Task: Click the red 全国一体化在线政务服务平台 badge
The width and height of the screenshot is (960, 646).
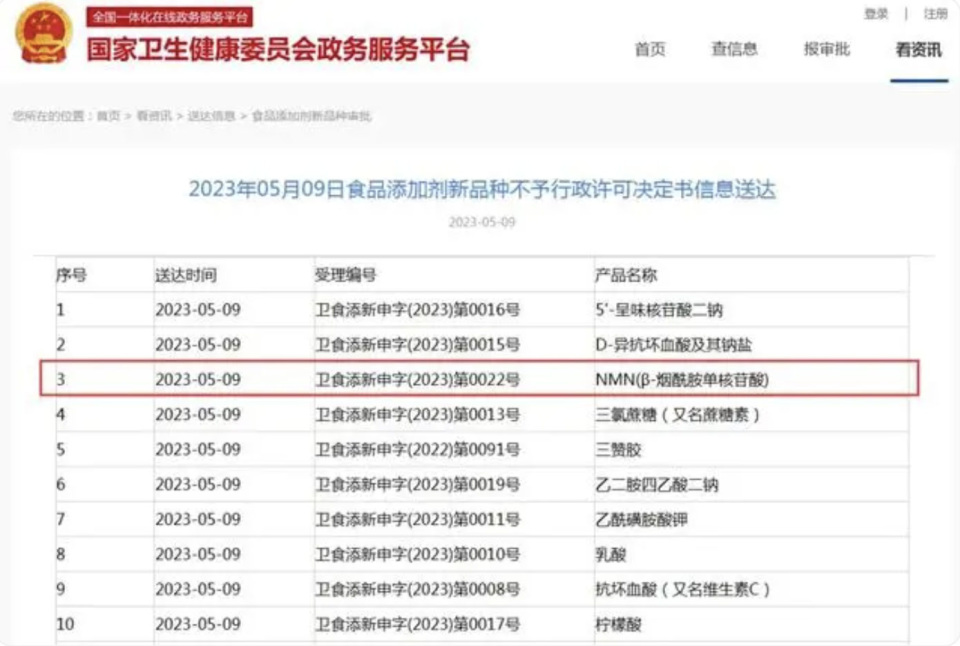Action: click(x=168, y=16)
